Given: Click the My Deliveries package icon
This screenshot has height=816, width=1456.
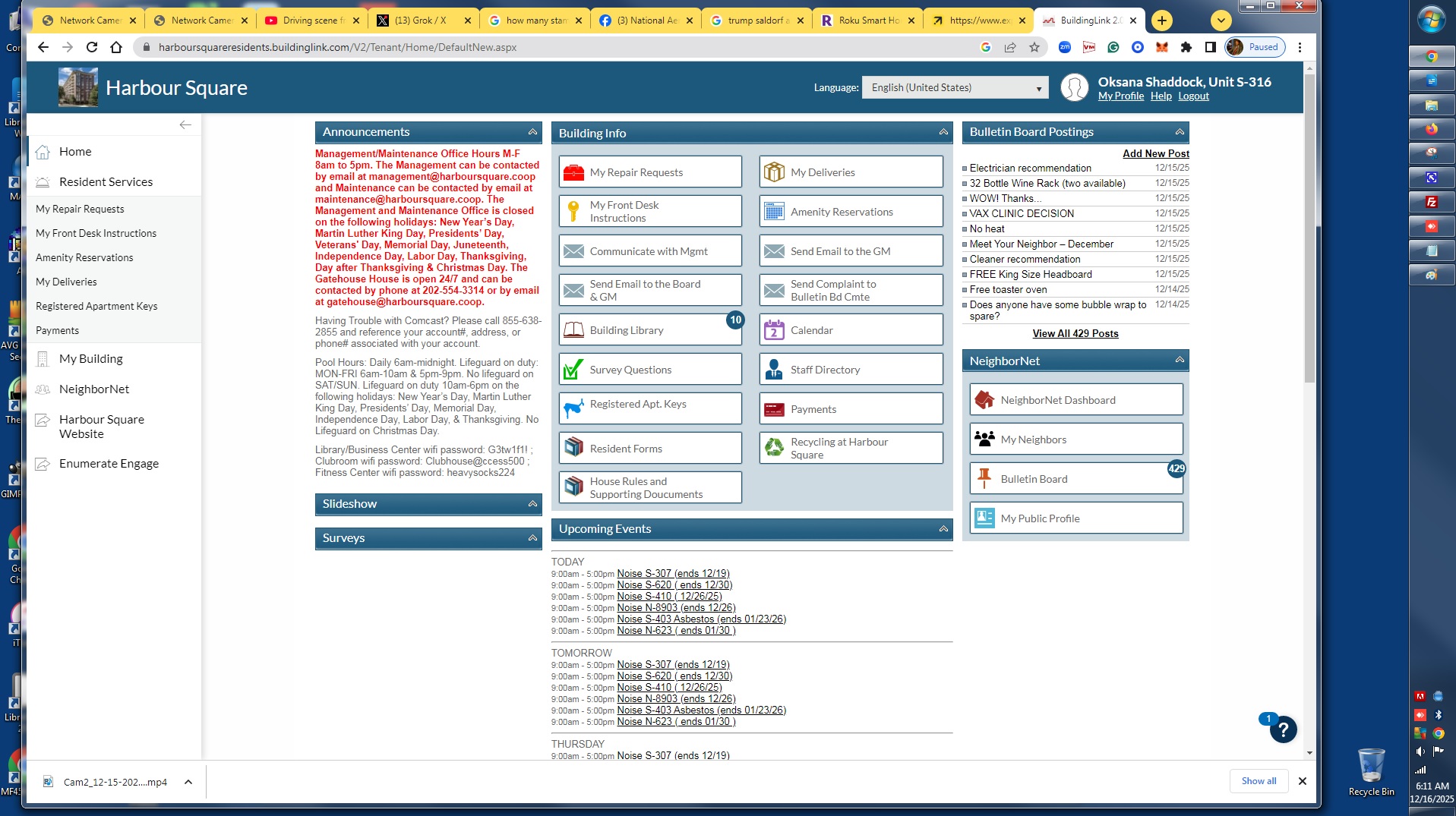Looking at the screenshot, I should pos(774,172).
